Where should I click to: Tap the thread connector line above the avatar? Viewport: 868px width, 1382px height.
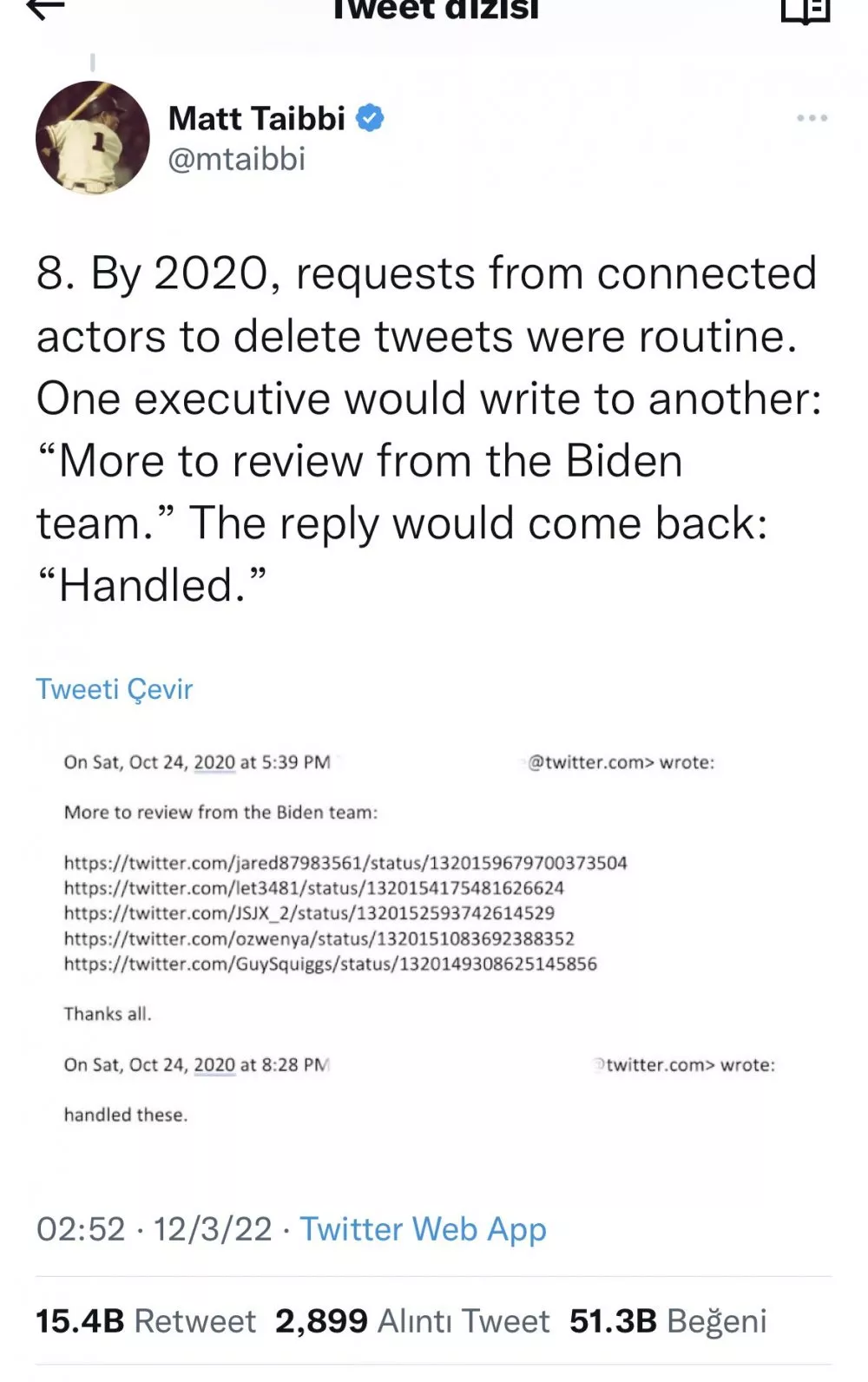click(x=92, y=63)
